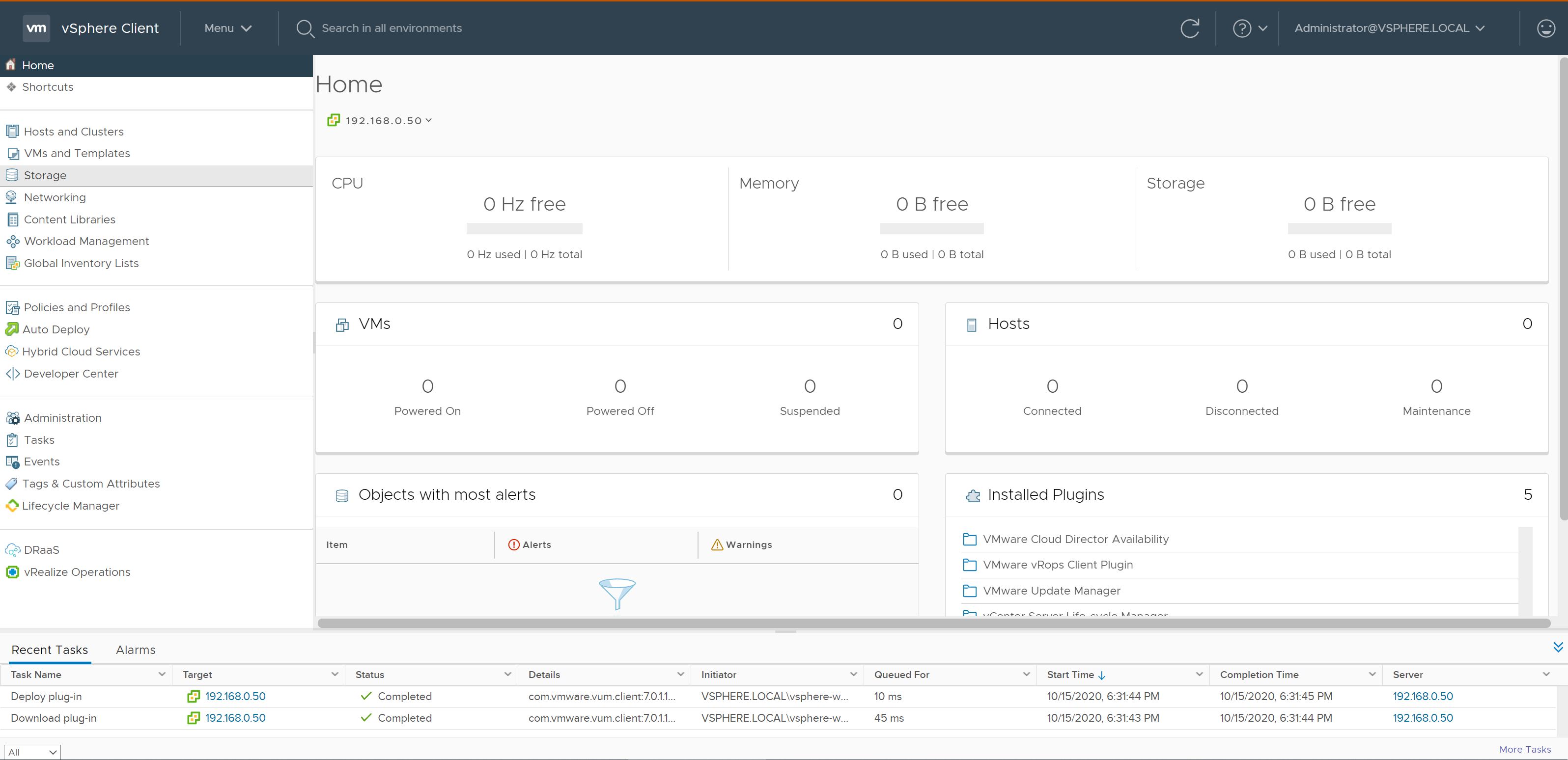Click the Hosts and Clusters icon

pyautogui.click(x=12, y=132)
